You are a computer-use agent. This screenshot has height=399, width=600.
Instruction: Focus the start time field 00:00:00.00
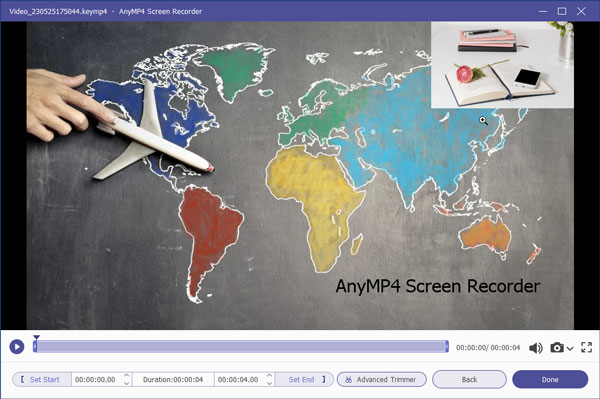click(95, 379)
